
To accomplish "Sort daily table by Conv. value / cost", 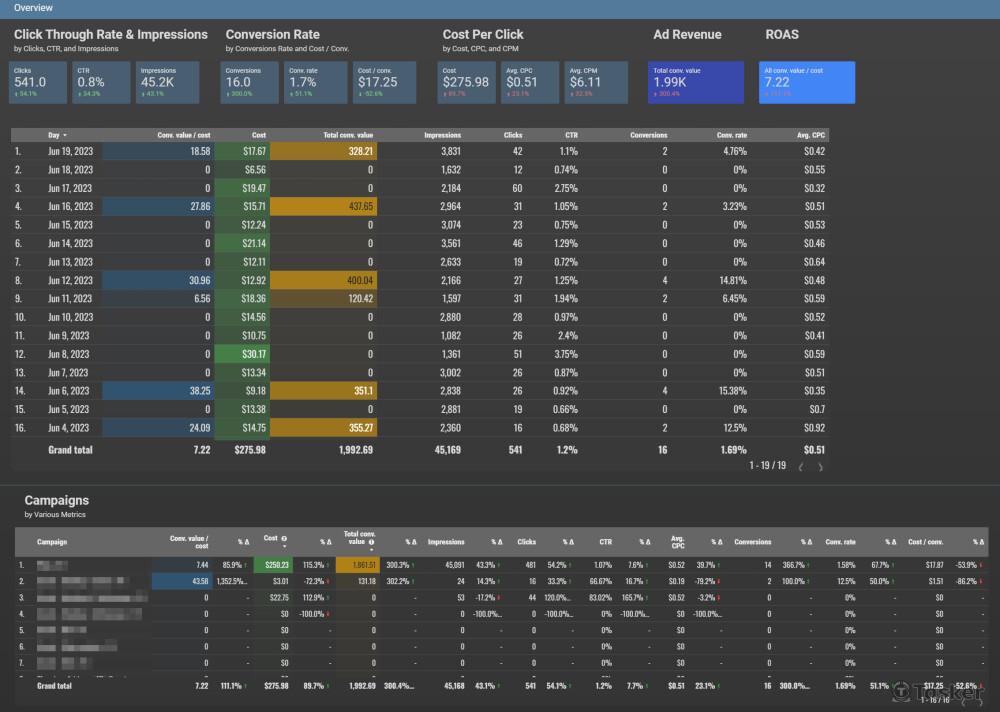I will click(x=184, y=135).
